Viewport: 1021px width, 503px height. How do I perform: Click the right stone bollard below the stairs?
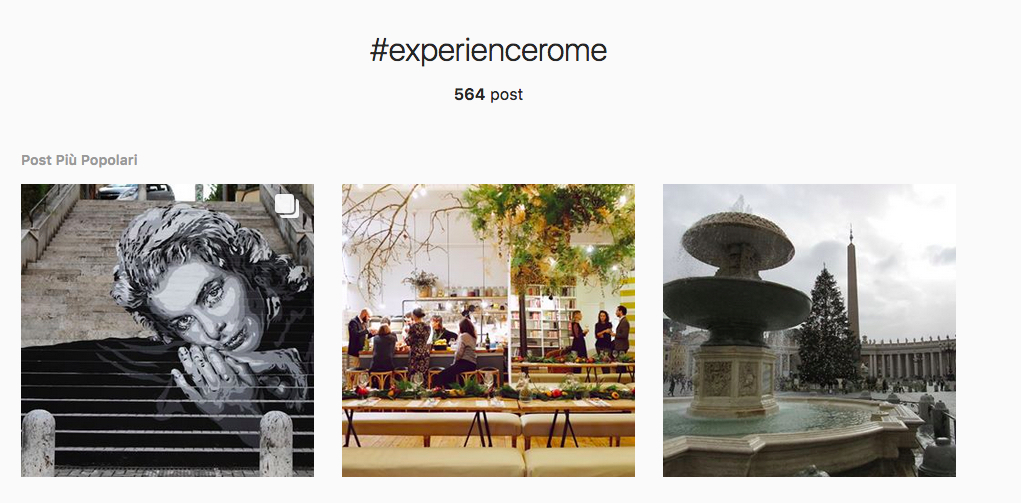coord(276,442)
